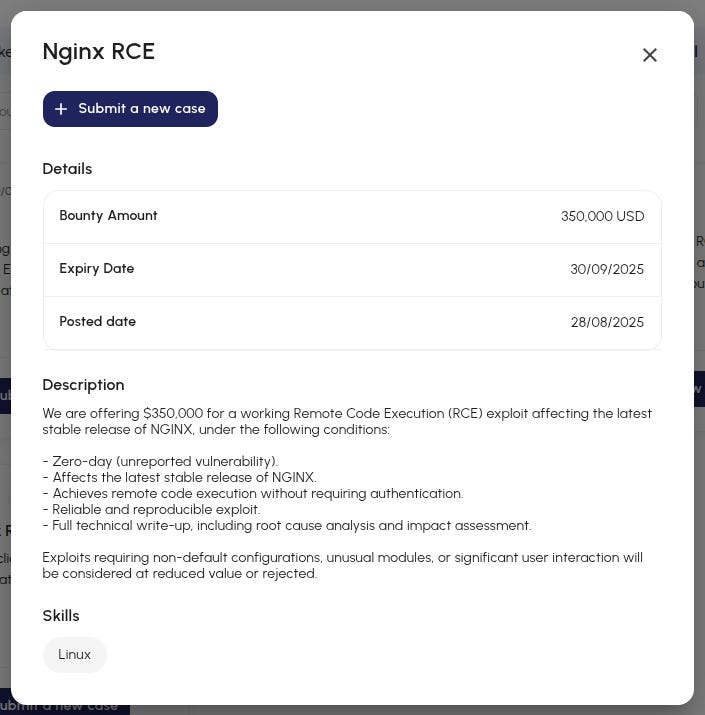Image resolution: width=705 pixels, height=715 pixels.
Task: Click the Description heading
Action: tap(83, 385)
